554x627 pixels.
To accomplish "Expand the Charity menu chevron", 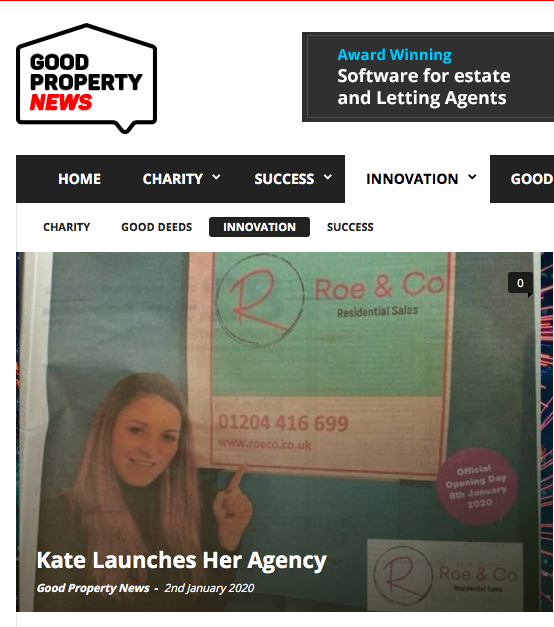I will (216, 177).
